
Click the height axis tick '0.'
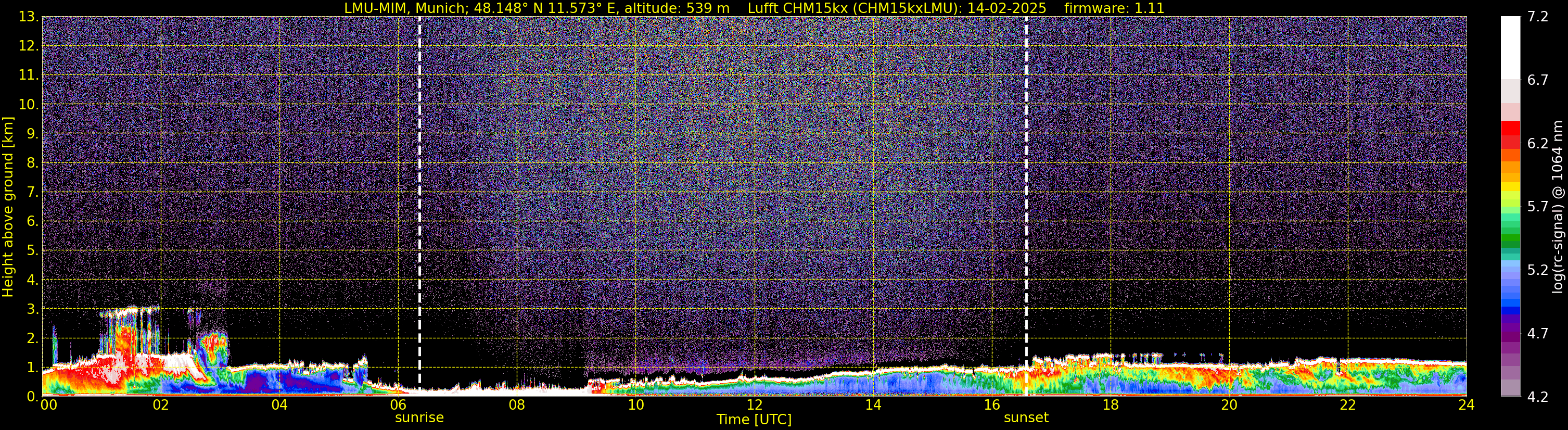[33, 397]
